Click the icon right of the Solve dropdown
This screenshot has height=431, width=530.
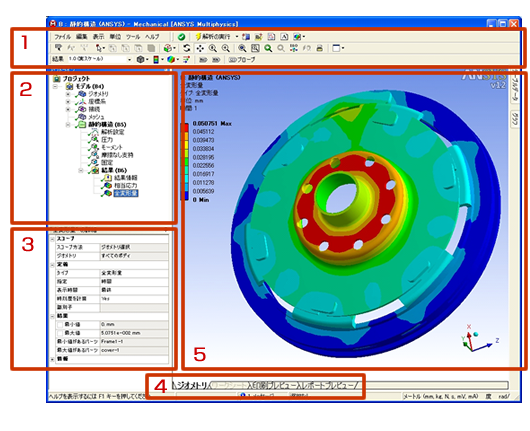246,37
